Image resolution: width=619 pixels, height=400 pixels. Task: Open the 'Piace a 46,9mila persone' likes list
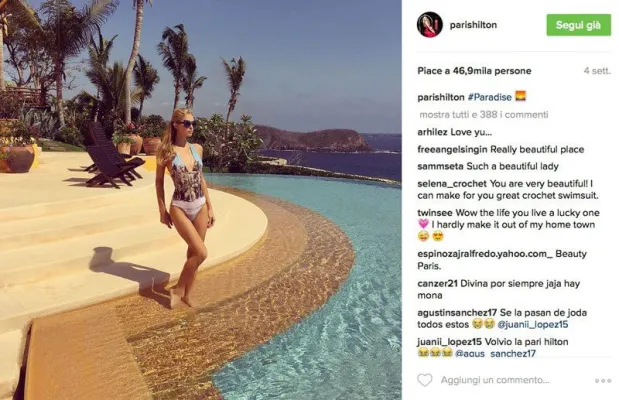click(x=474, y=71)
